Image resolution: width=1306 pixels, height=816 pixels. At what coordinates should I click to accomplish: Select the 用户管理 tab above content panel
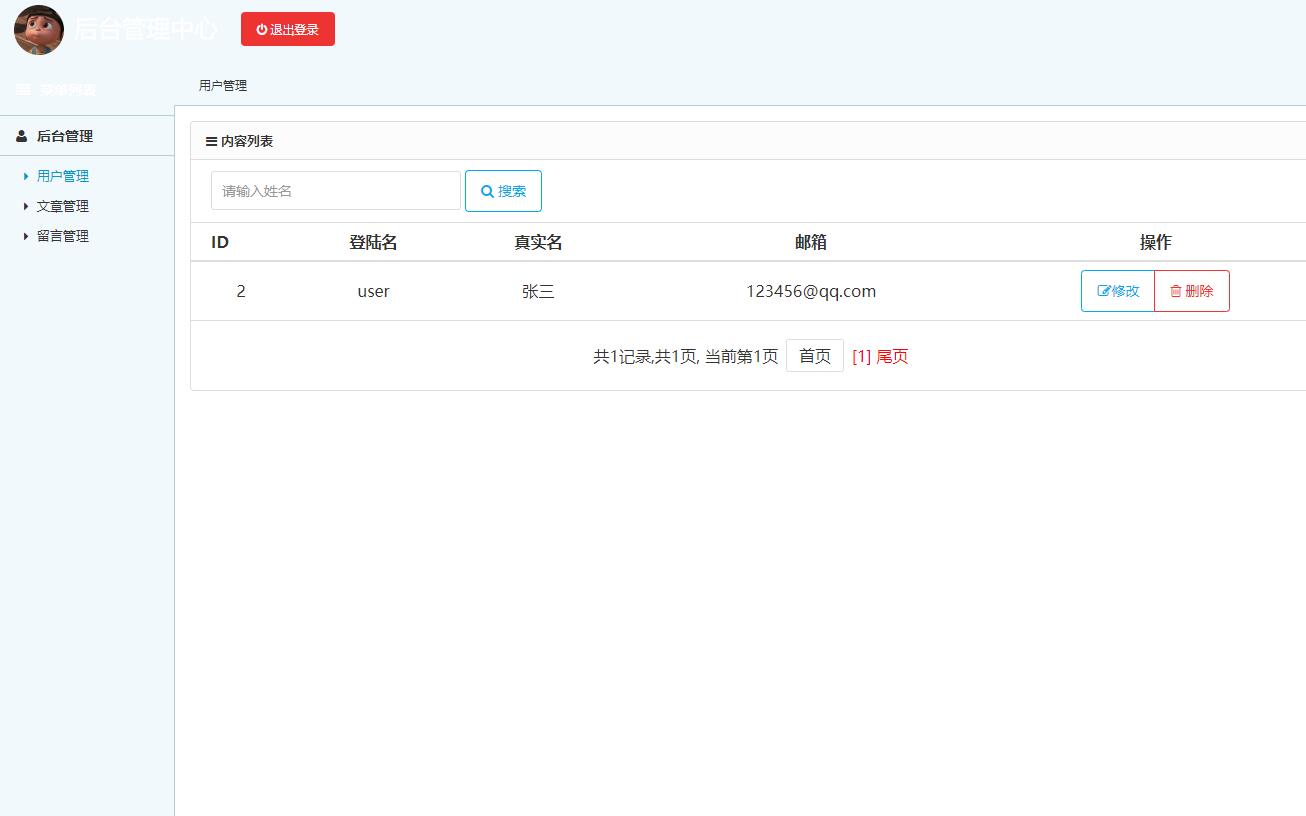tap(223, 86)
